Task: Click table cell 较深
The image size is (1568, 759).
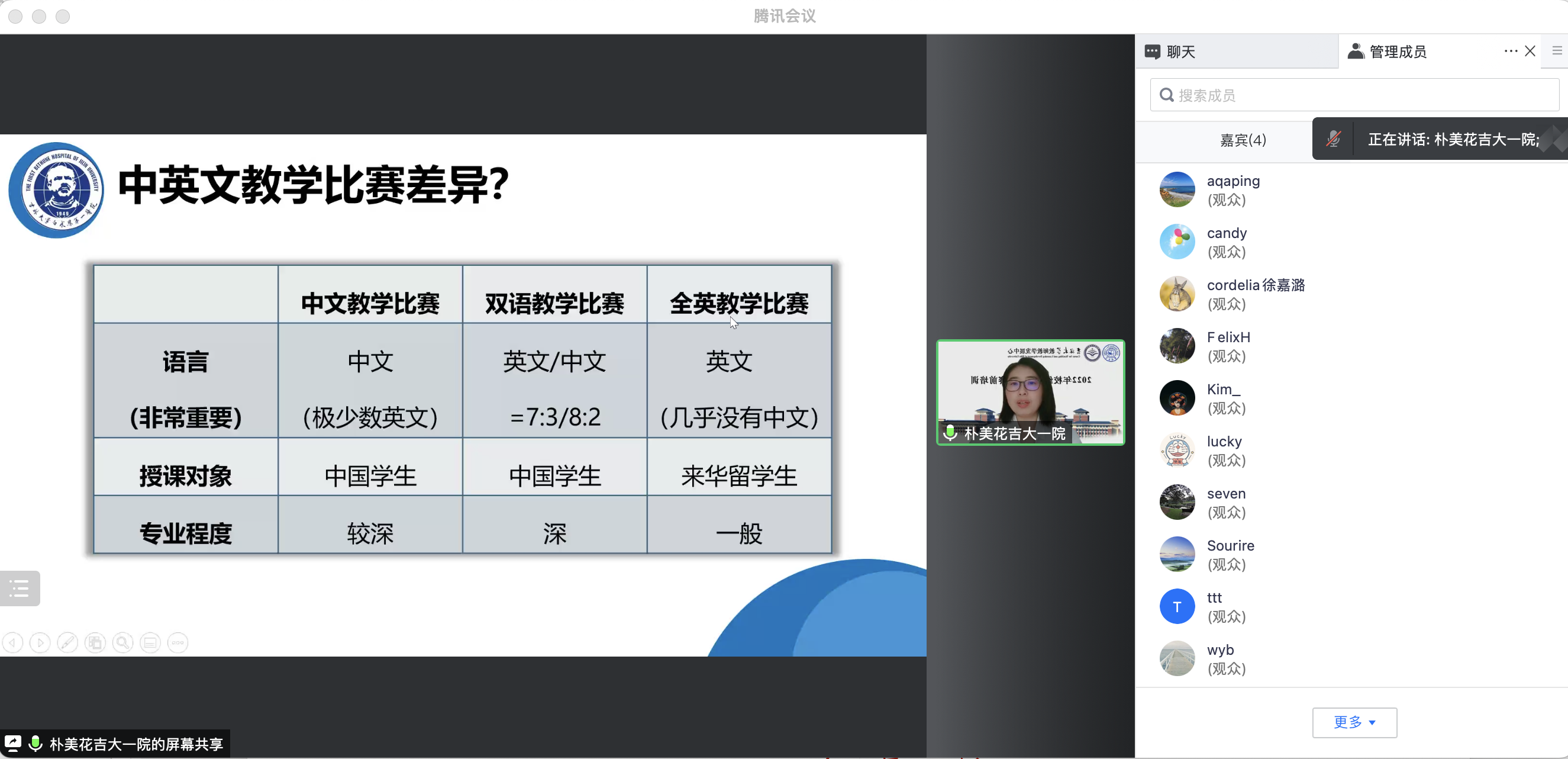Action: click(x=370, y=533)
